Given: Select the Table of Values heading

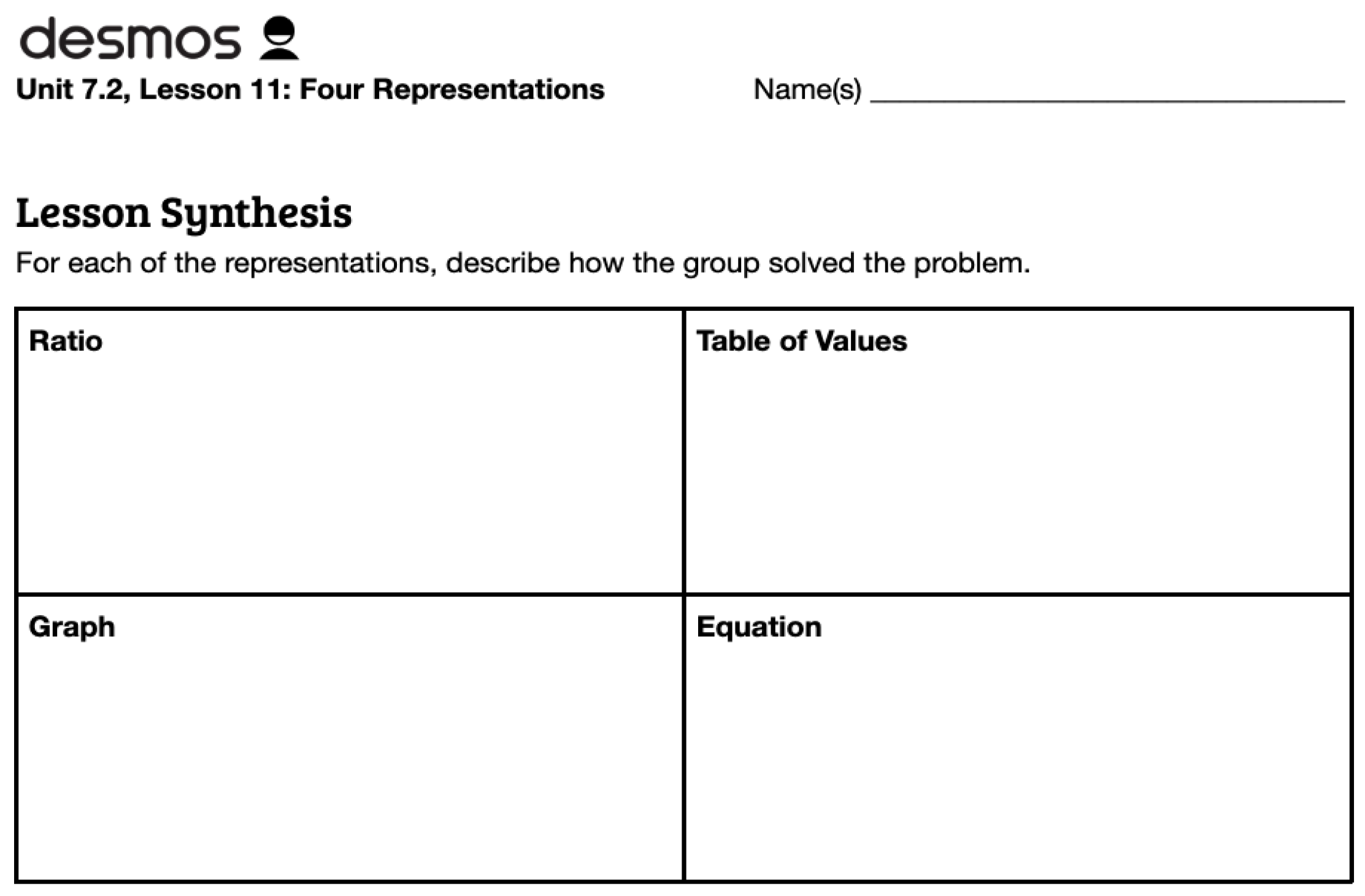Looking at the screenshot, I should [x=801, y=341].
